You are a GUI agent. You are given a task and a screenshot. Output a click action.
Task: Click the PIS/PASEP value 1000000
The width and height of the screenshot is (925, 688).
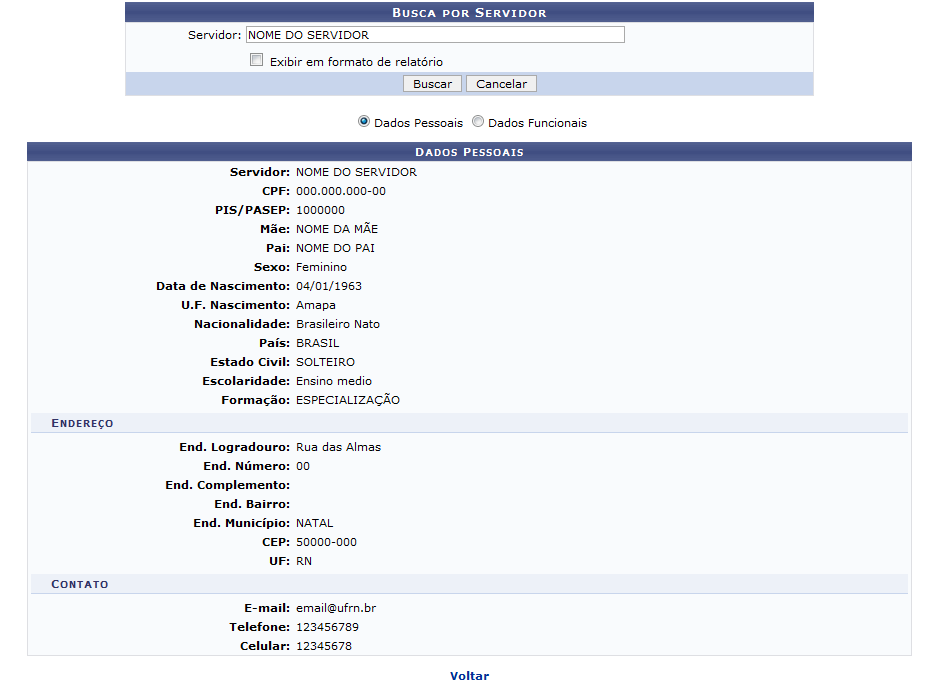320,210
